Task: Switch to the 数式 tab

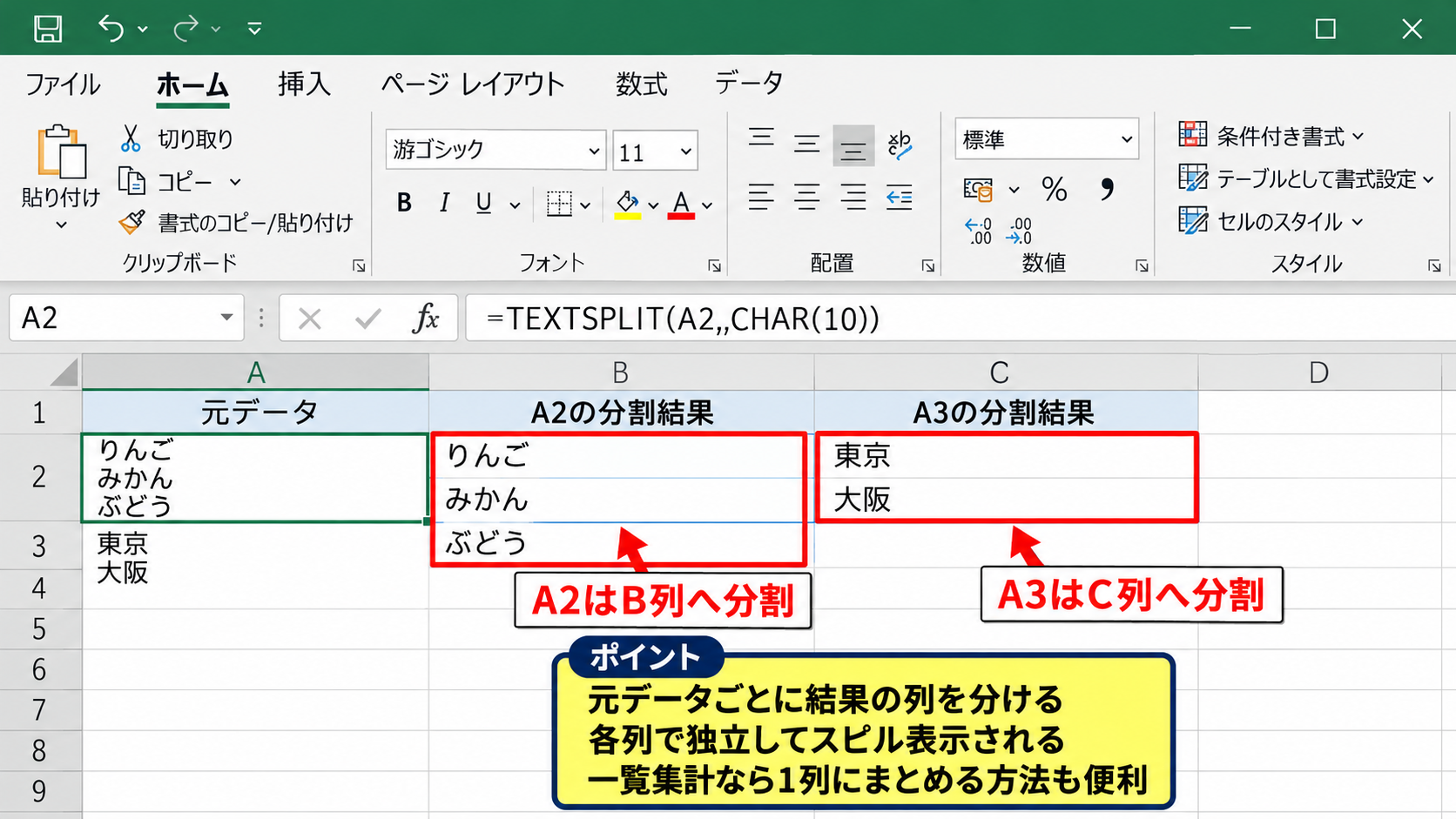Action: 642,84
